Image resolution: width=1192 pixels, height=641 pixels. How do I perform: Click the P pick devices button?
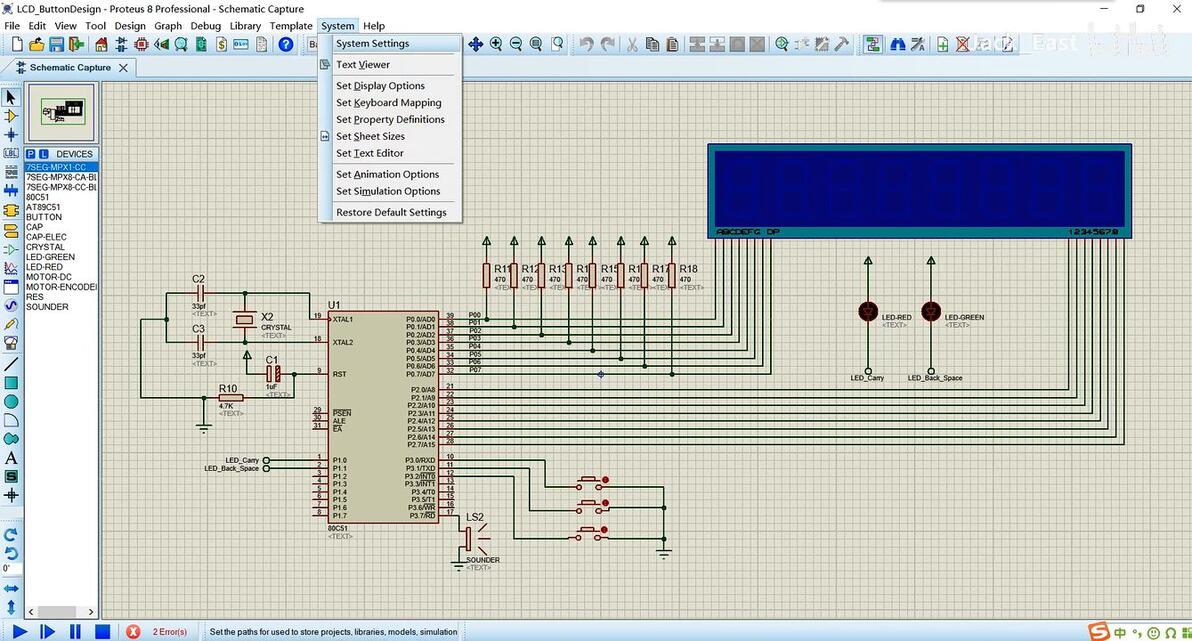(31, 154)
